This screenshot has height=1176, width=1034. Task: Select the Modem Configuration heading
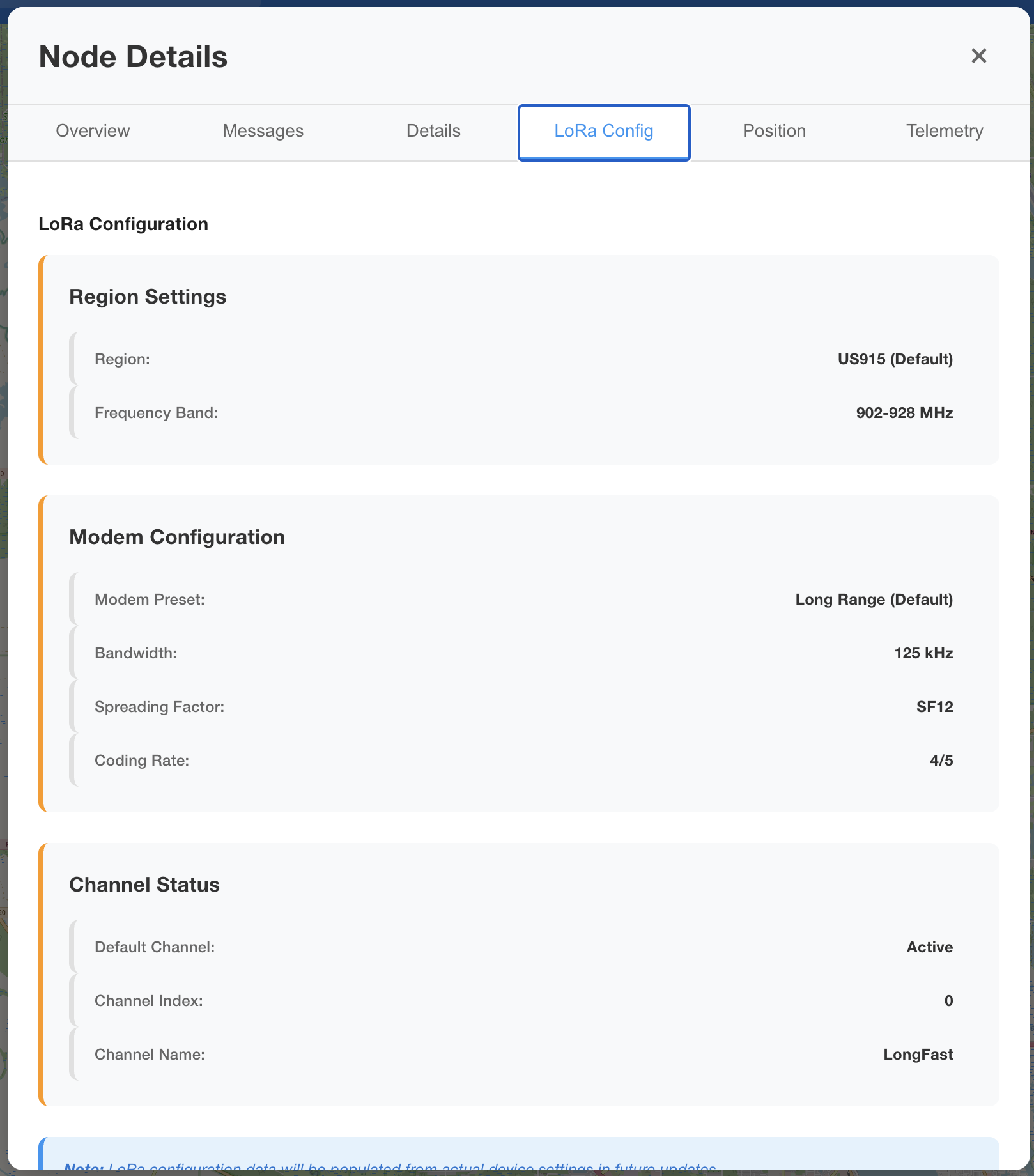pos(177,537)
